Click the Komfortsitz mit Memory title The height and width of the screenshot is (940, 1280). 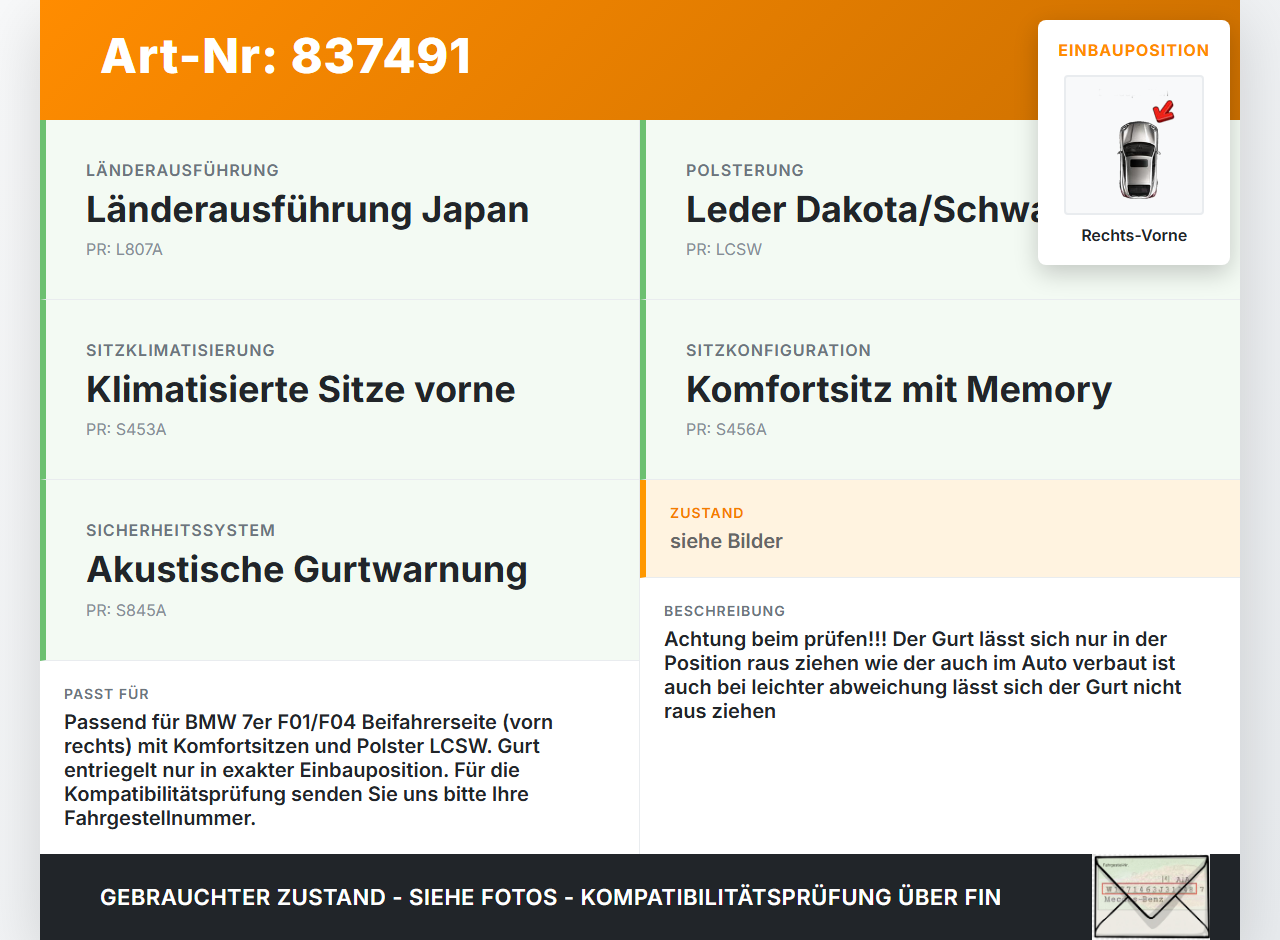[899, 389]
